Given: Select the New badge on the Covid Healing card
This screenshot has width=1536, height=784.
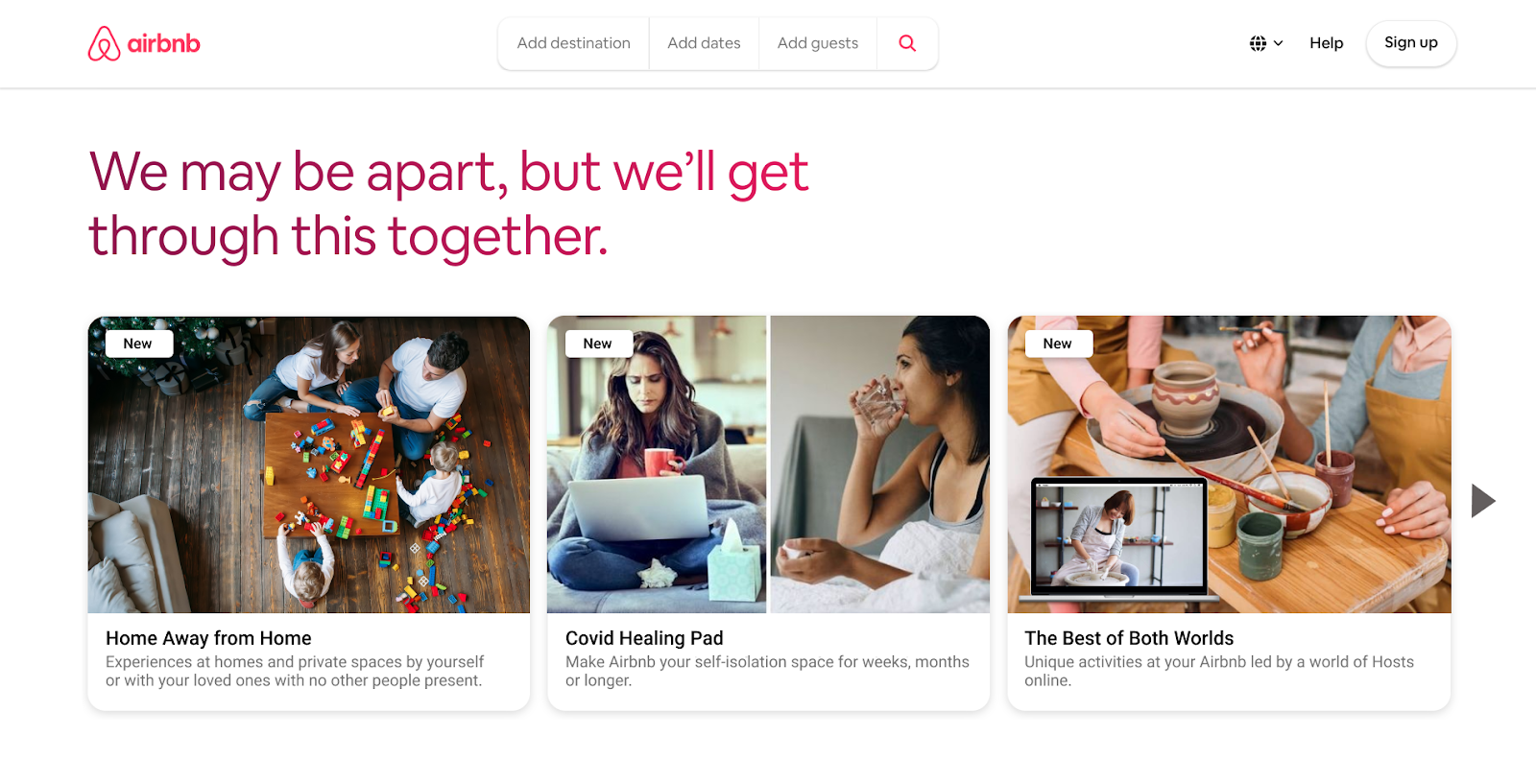Looking at the screenshot, I should pyautogui.click(x=598, y=344).
